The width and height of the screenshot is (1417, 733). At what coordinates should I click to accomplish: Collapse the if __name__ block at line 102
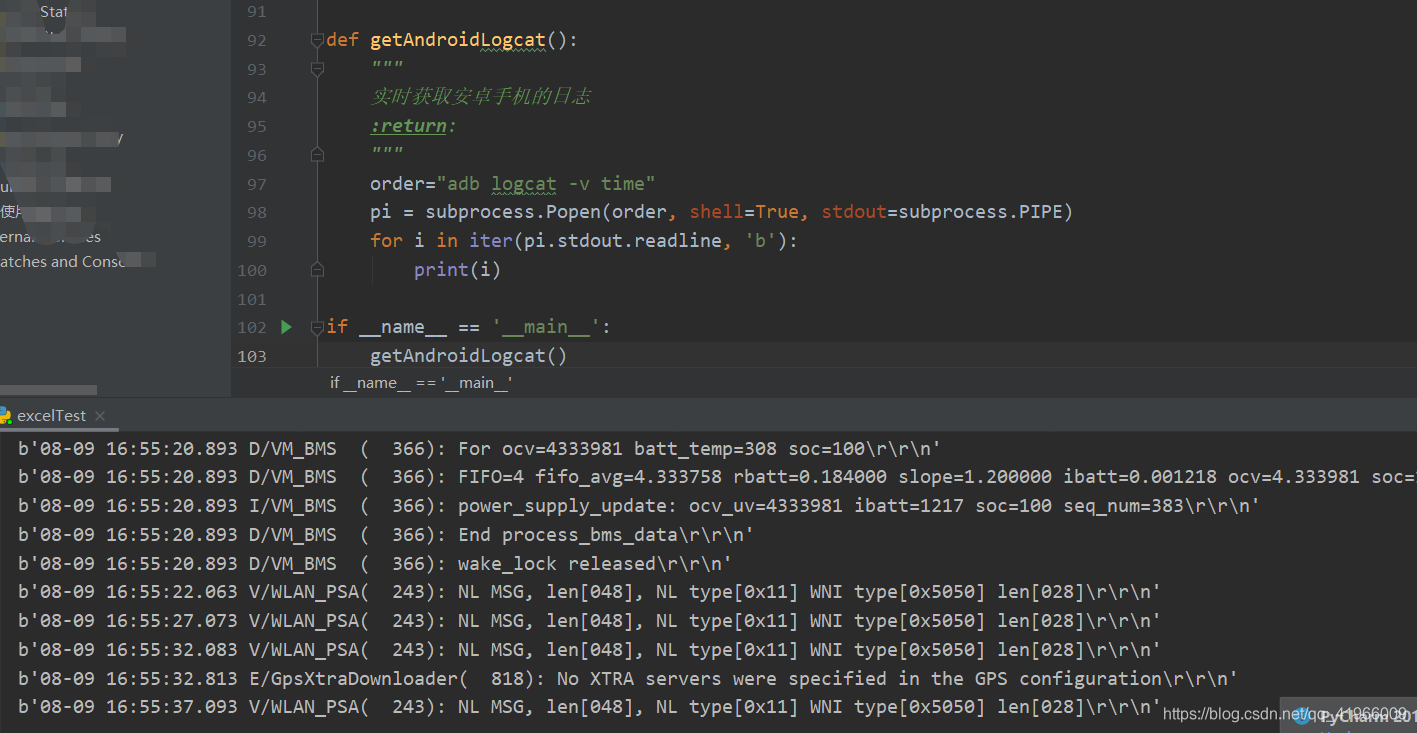point(317,327)
